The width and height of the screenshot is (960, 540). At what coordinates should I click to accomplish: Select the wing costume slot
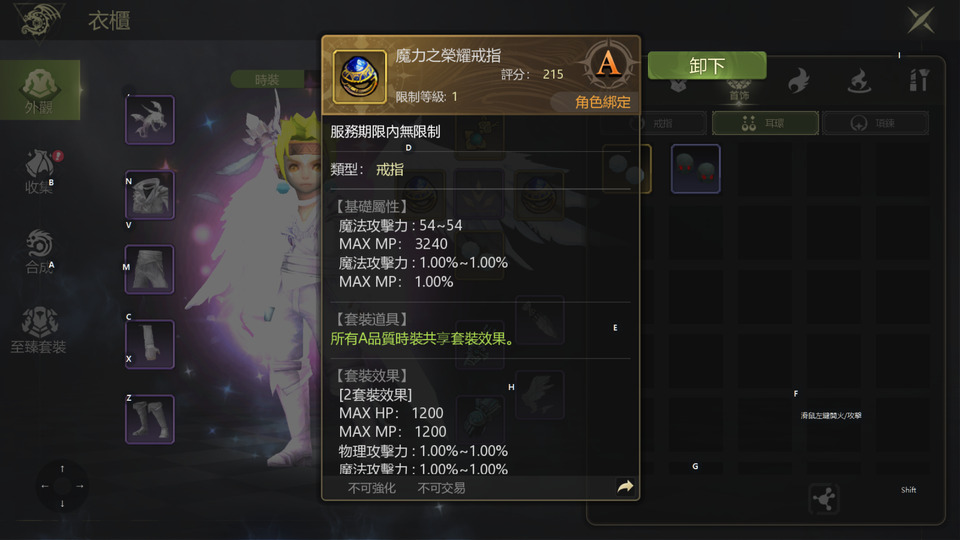click(150, 120)
